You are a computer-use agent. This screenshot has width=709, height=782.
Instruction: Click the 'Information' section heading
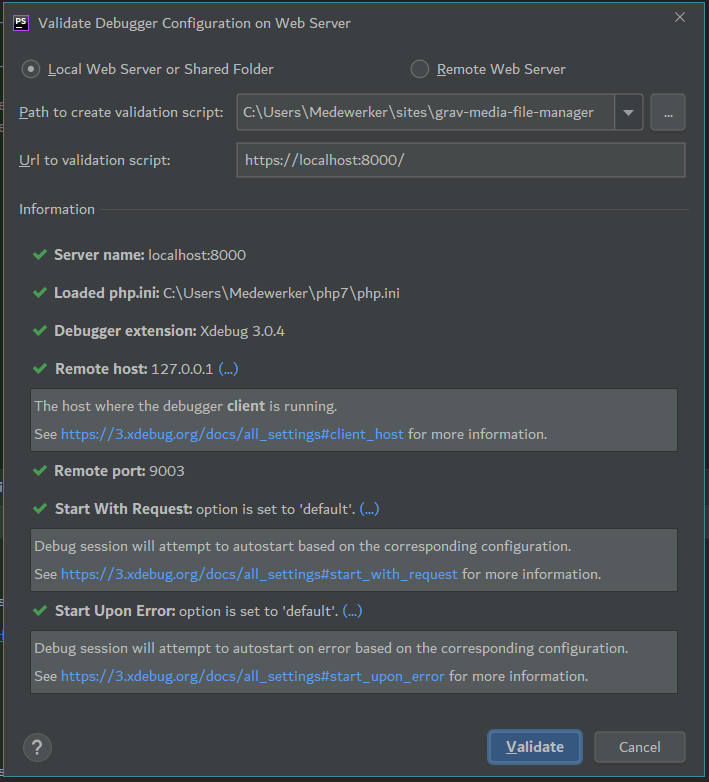click(x=57, y=209)
